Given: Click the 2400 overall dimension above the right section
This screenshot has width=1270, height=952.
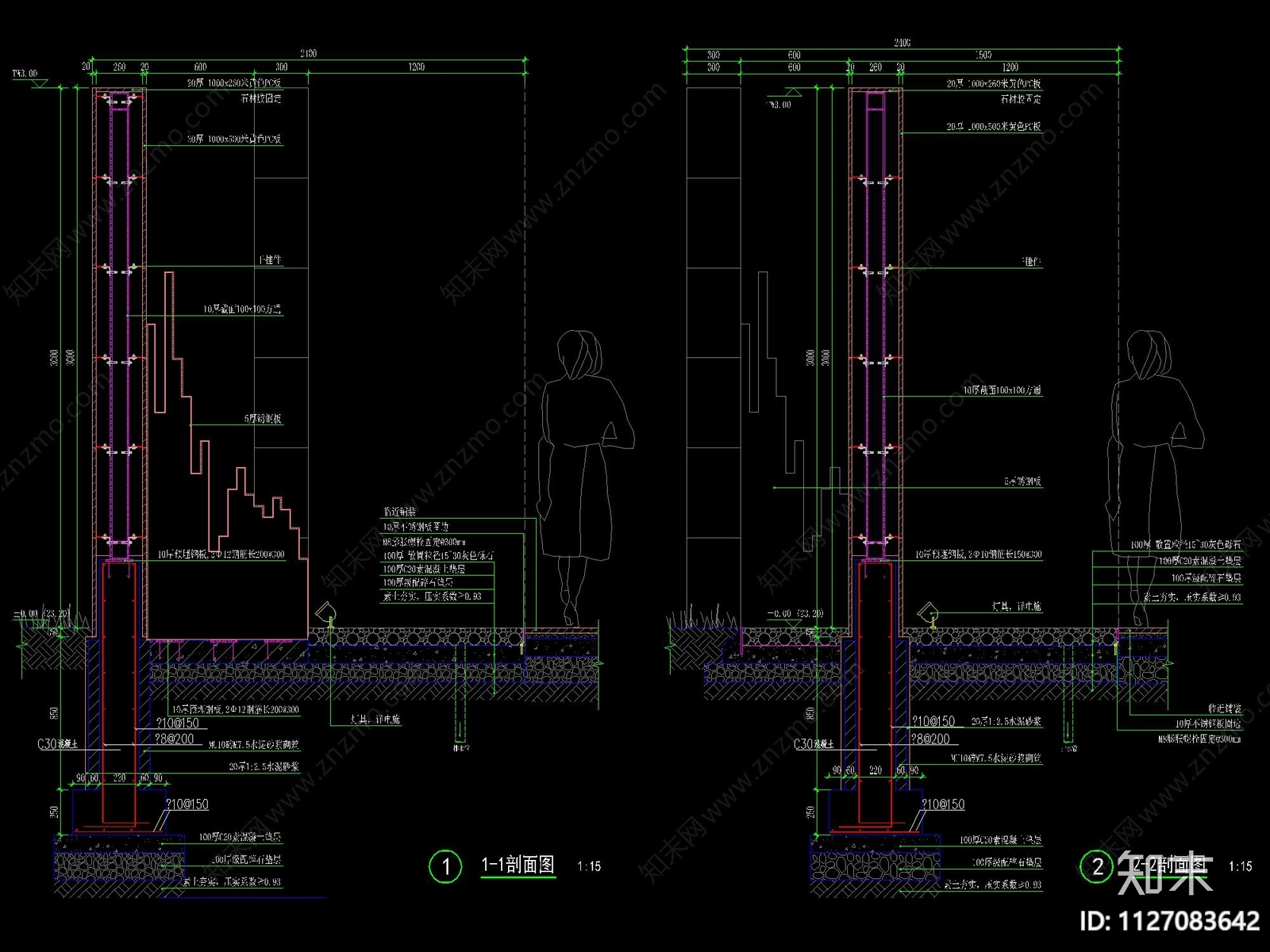Looking at the screenshot, I should 902,43.
